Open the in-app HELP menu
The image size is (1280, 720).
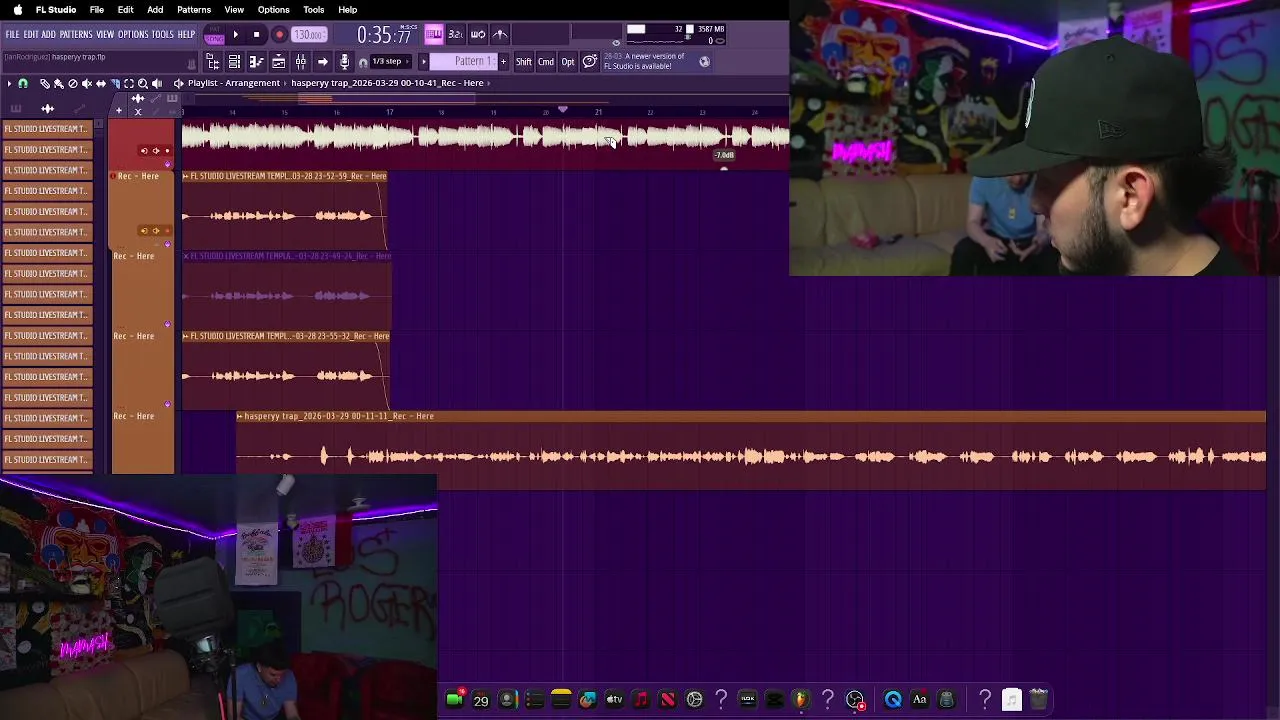point(187,35)
